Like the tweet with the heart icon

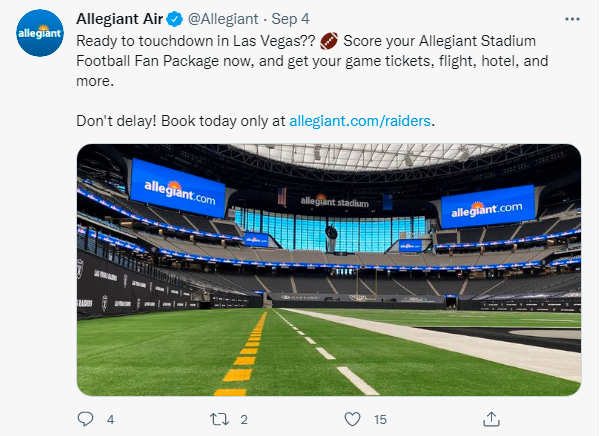tap(352, 419)
